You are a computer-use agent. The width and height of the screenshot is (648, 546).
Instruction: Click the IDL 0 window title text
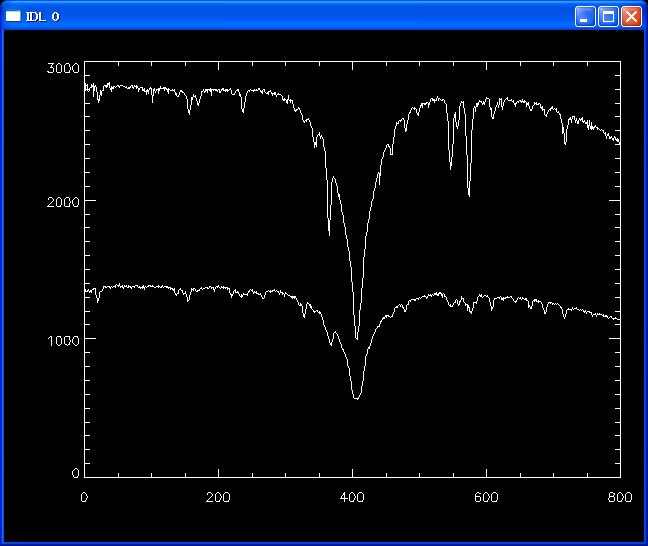43,17
